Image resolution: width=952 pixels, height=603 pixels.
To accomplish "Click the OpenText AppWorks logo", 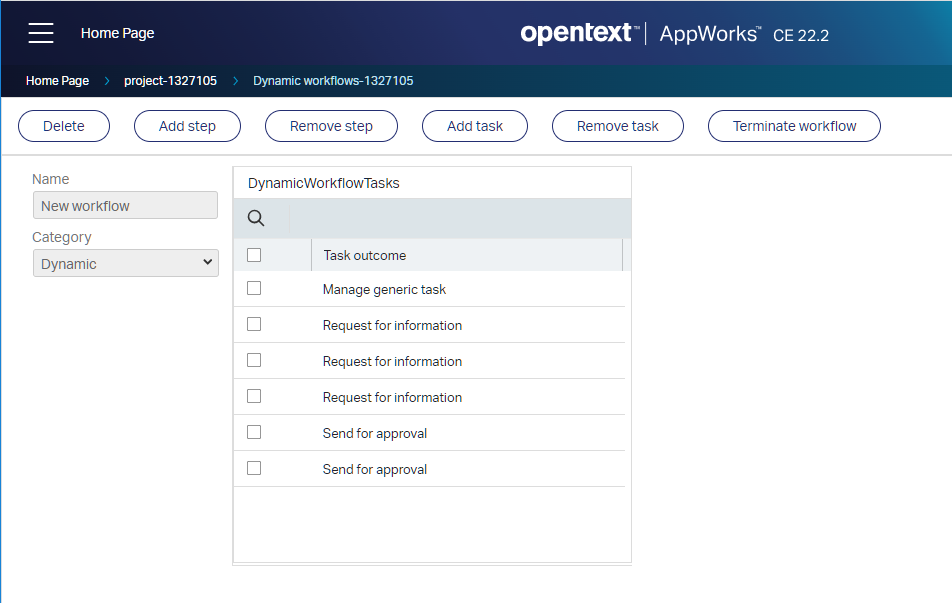I will tap(674, 34).
